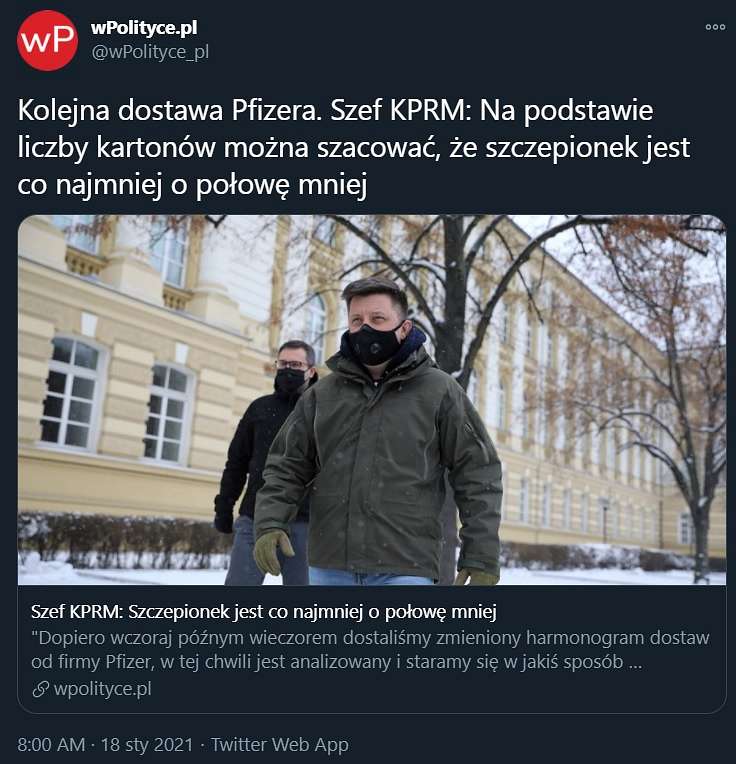736x764 pixels.
Task: Open the red wP profile avatar
Action: point(47,40)
